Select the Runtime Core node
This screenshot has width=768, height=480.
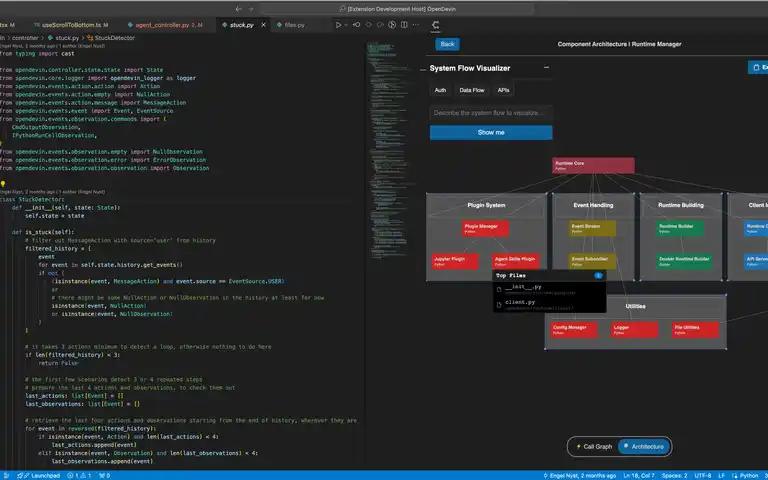593,166
